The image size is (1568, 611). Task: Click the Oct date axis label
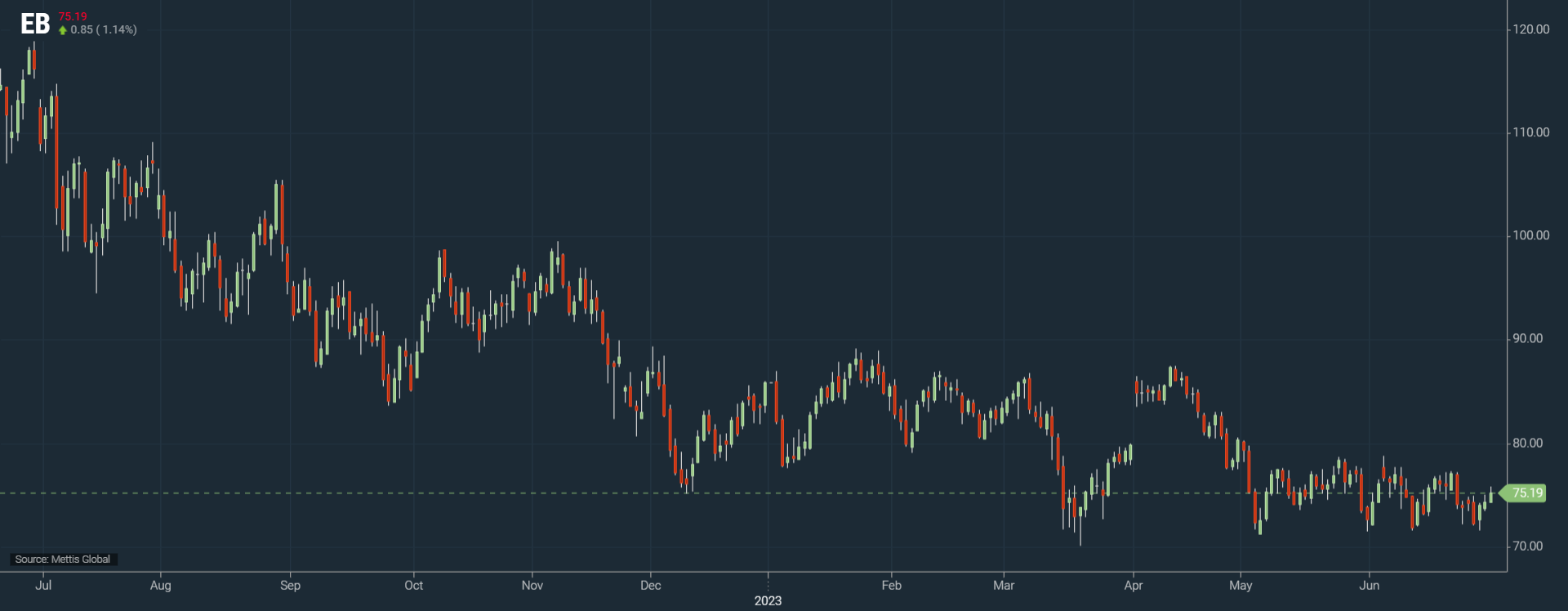pos(414,585)
